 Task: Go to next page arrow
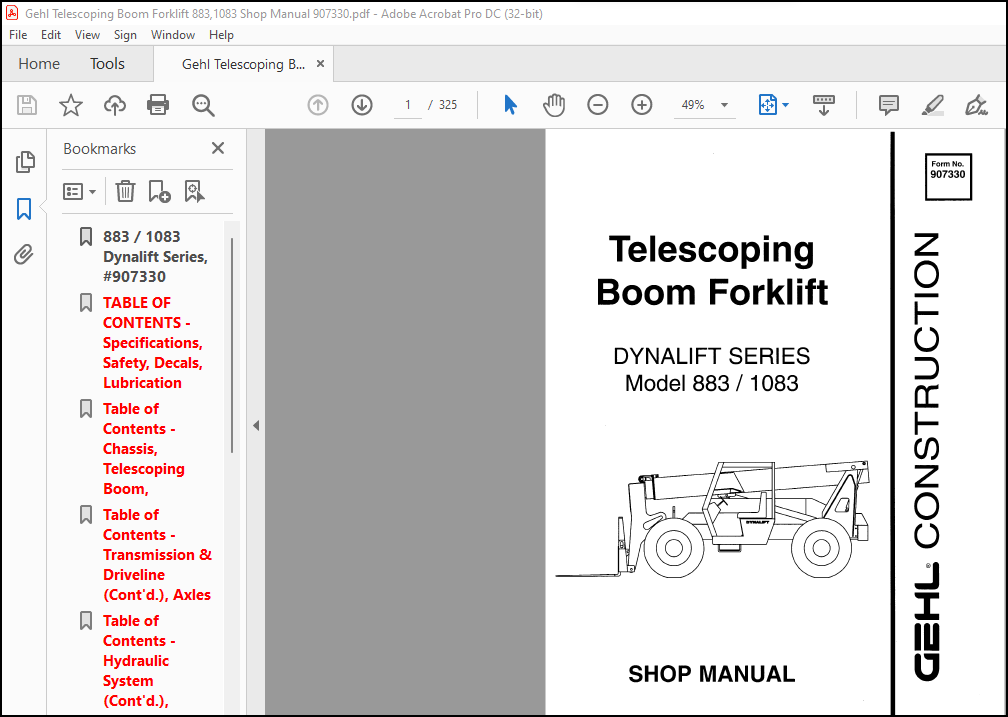[x=362, y=105]
